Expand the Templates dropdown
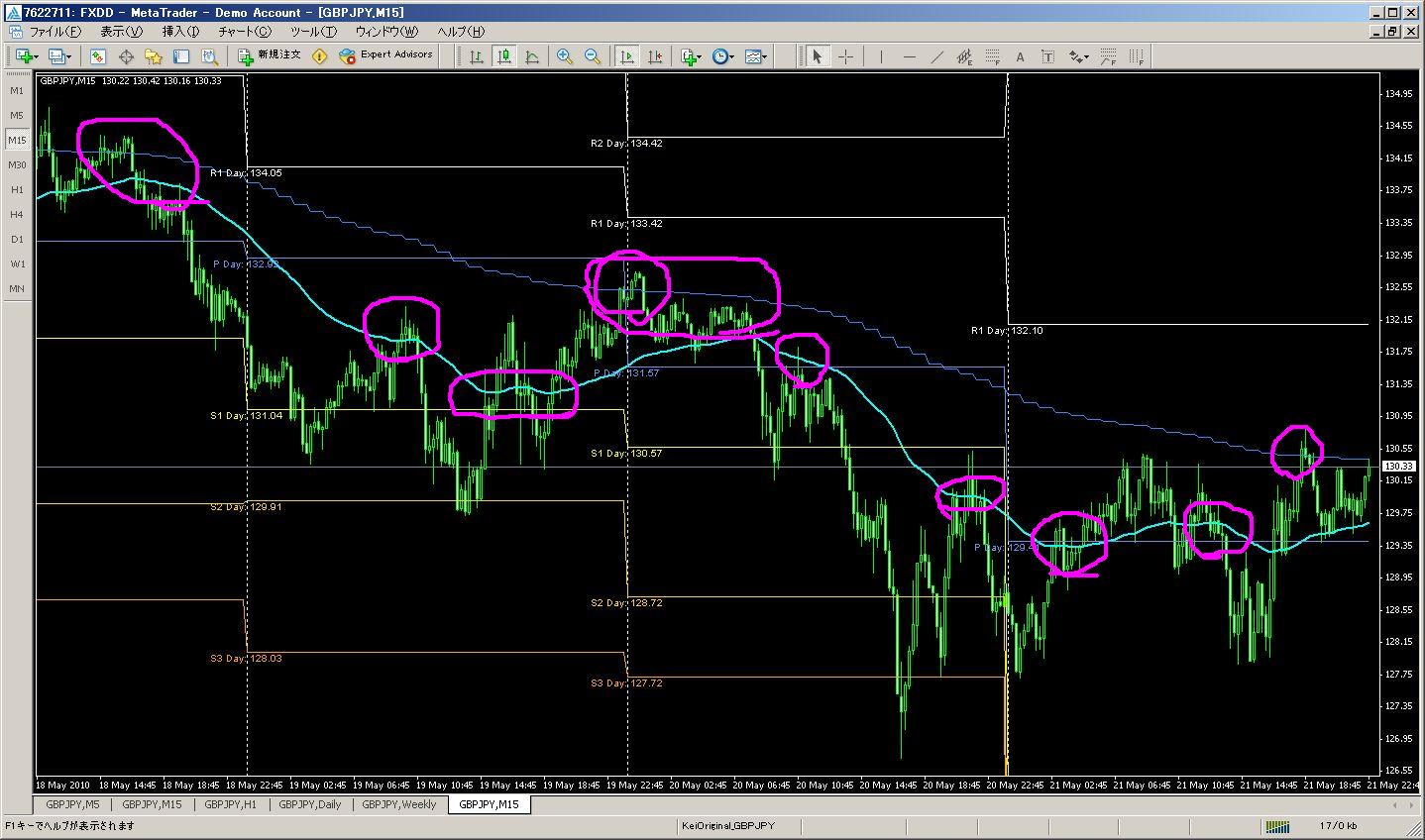The height and width of the screenshot is (840, 1425). 757,56
